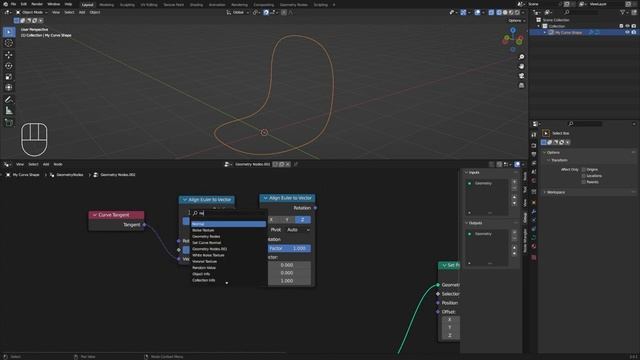The height and width of the screenshot is (360, 640).
Task: Choose the Move tool in viewport toolbar
Action: click(9, 55)
